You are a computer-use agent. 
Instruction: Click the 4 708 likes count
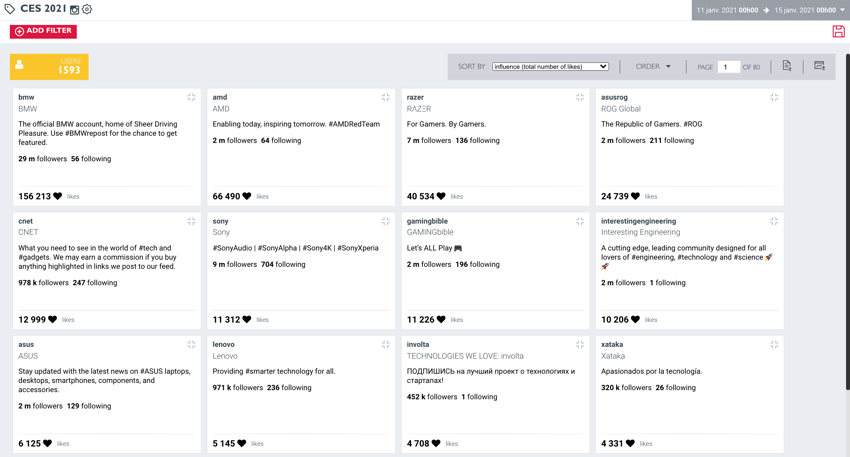[418, 443]
